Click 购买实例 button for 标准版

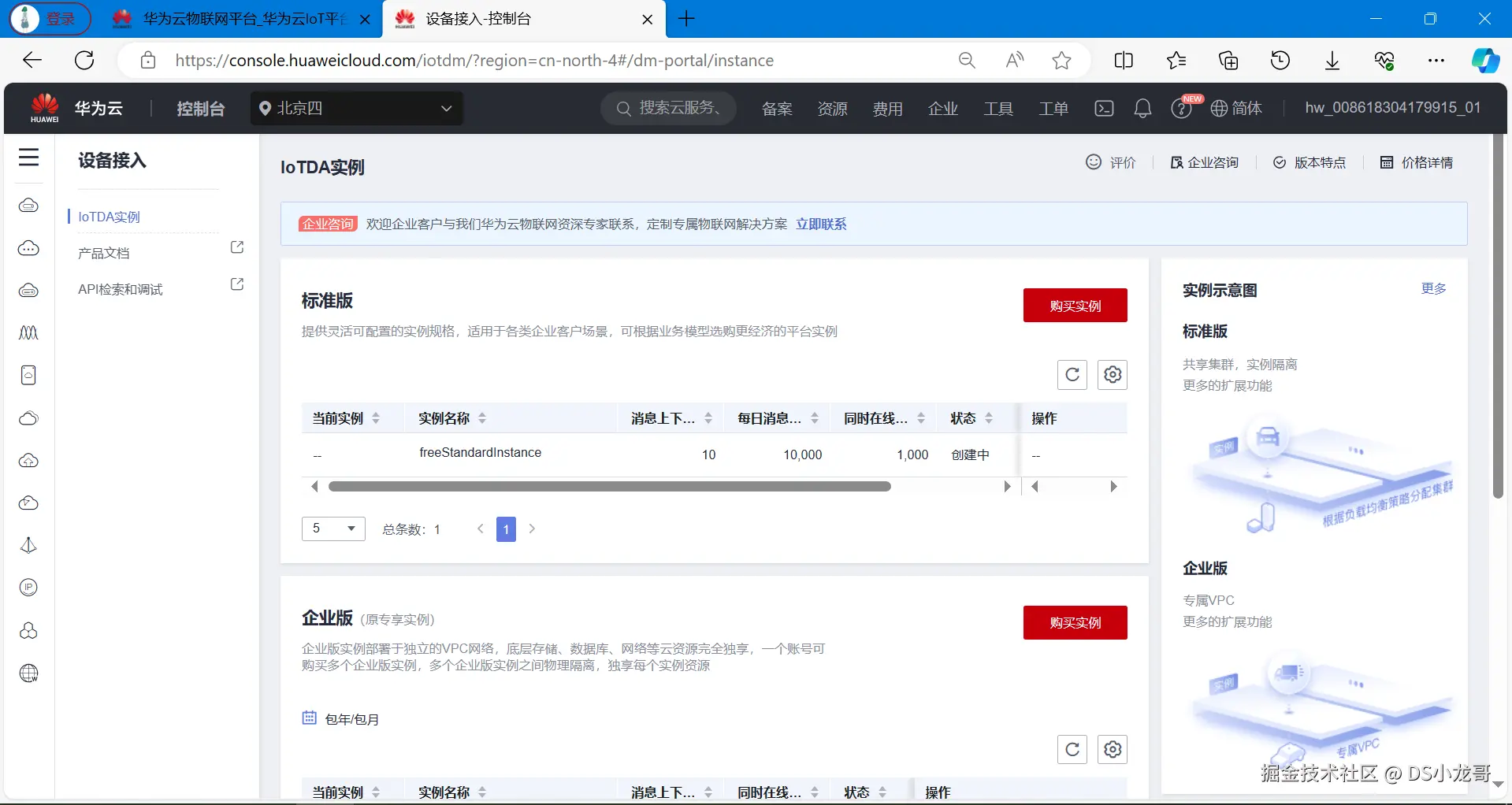pos(1075,306)
